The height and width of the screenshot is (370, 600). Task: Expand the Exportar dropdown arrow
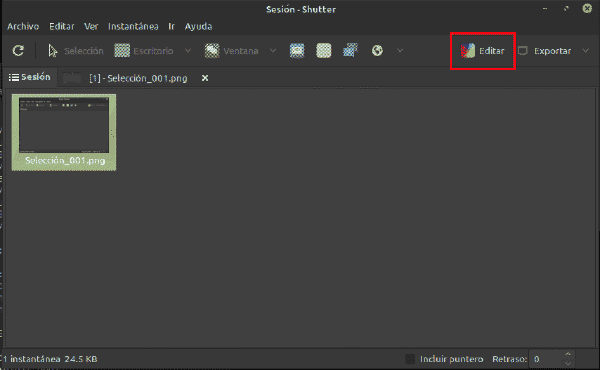pyautogui.click(x=585, y=51)
